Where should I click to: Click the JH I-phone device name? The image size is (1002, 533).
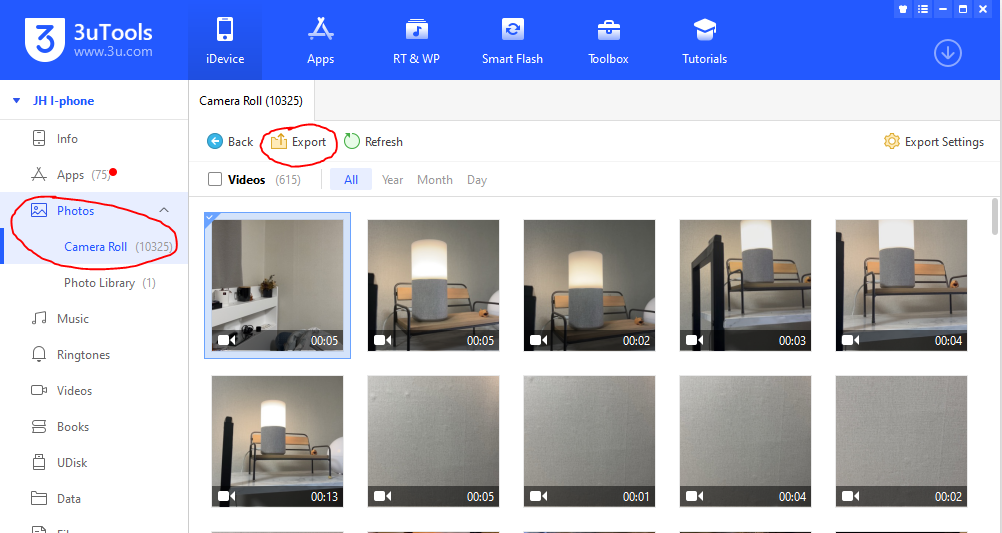pos(63,100)
